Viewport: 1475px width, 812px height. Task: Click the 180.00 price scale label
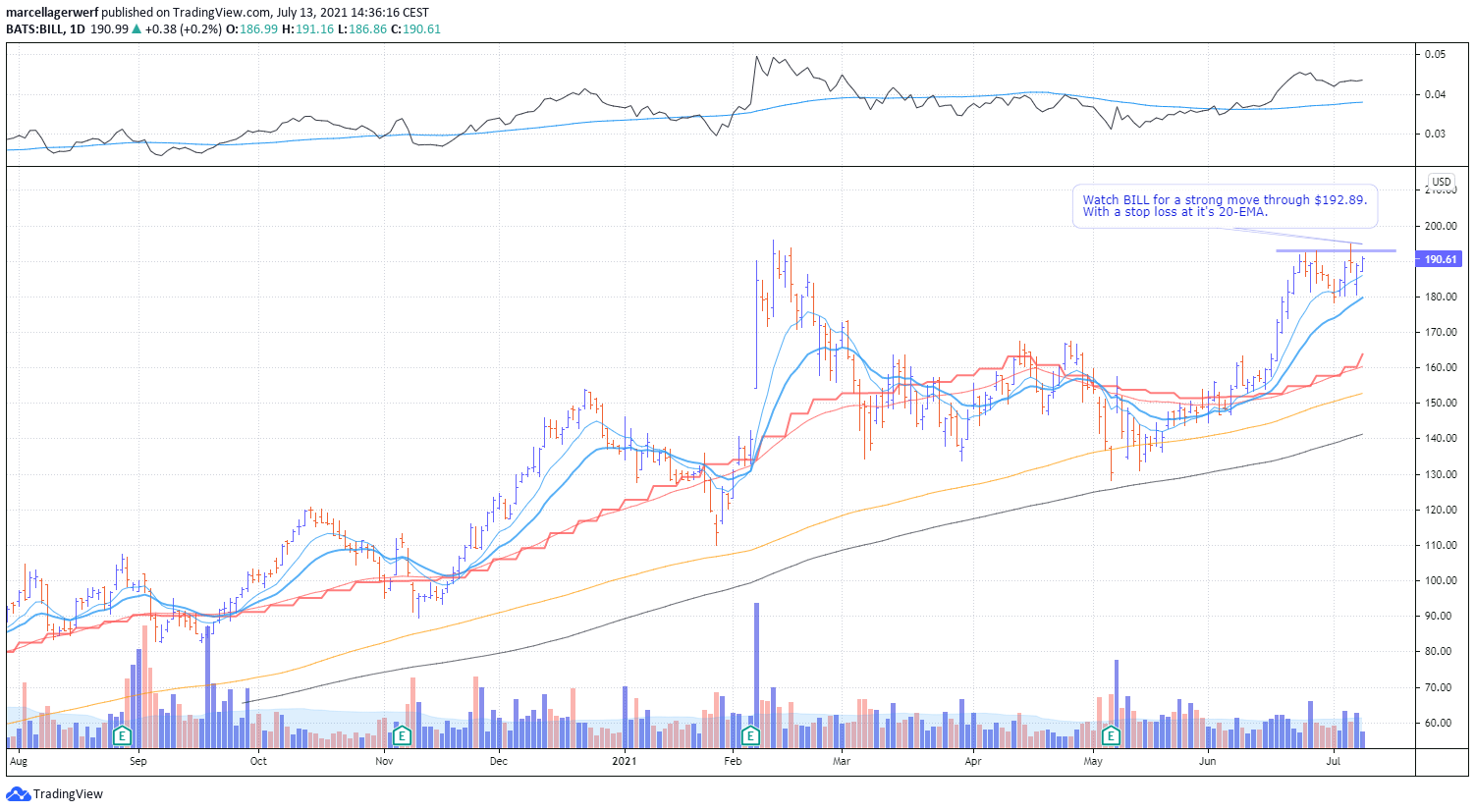tap(1442, 297)
